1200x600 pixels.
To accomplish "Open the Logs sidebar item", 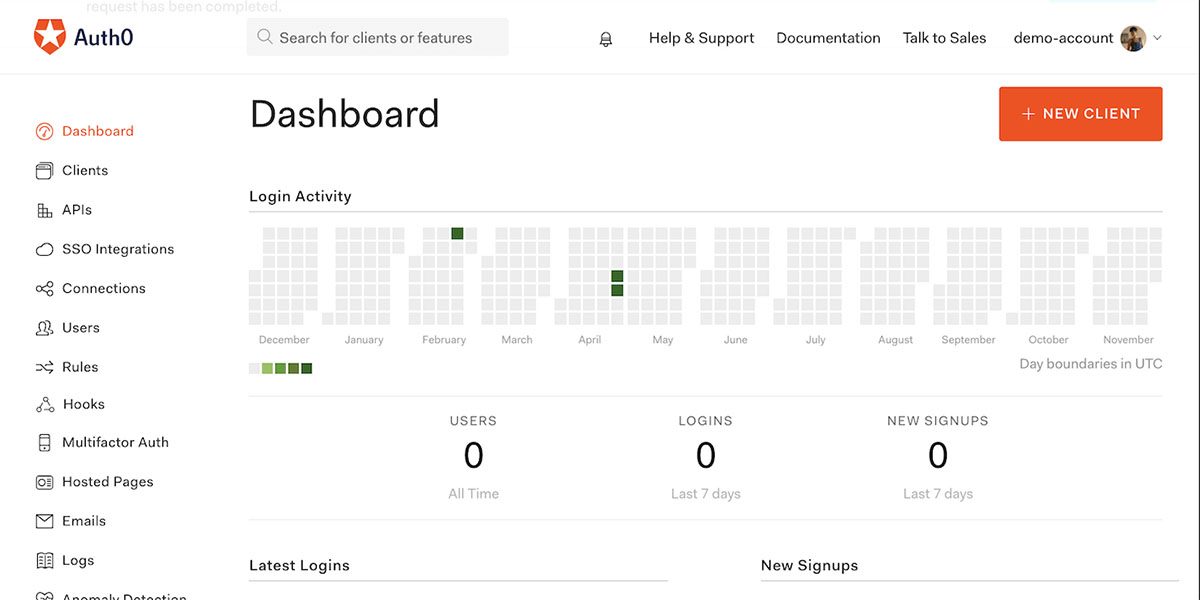I will click(x=77, y=561).
